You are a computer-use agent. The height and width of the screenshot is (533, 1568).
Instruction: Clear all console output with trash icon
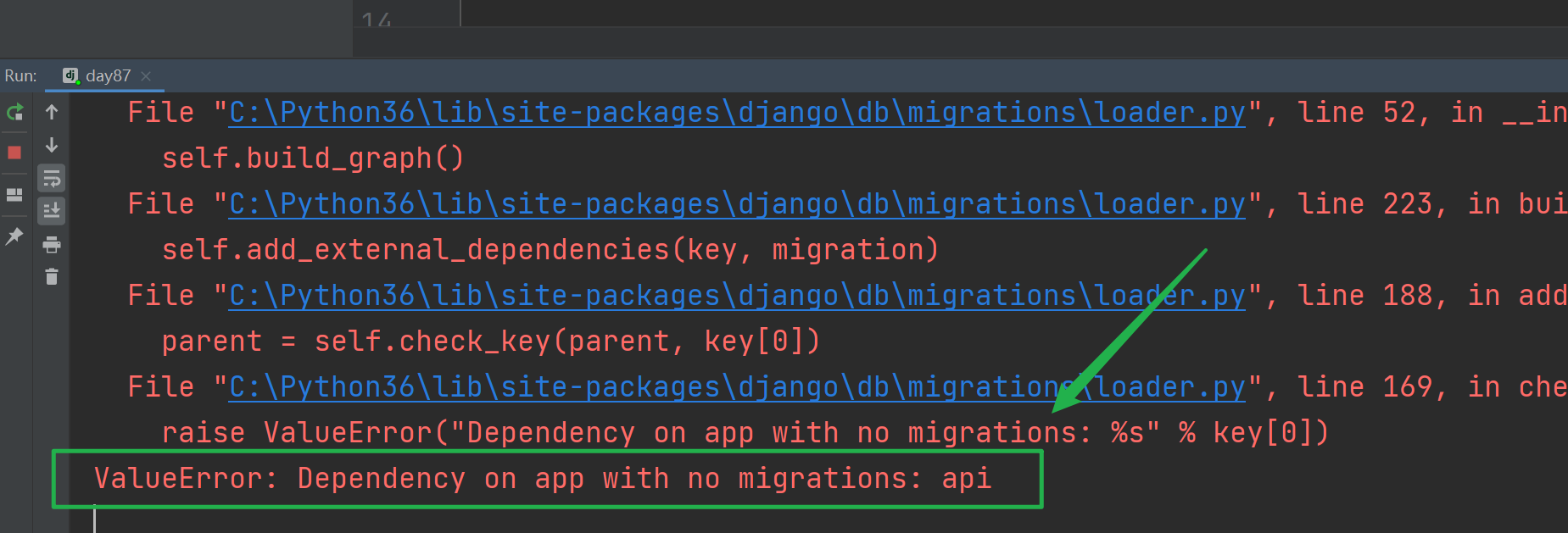[x=52, y=277]
